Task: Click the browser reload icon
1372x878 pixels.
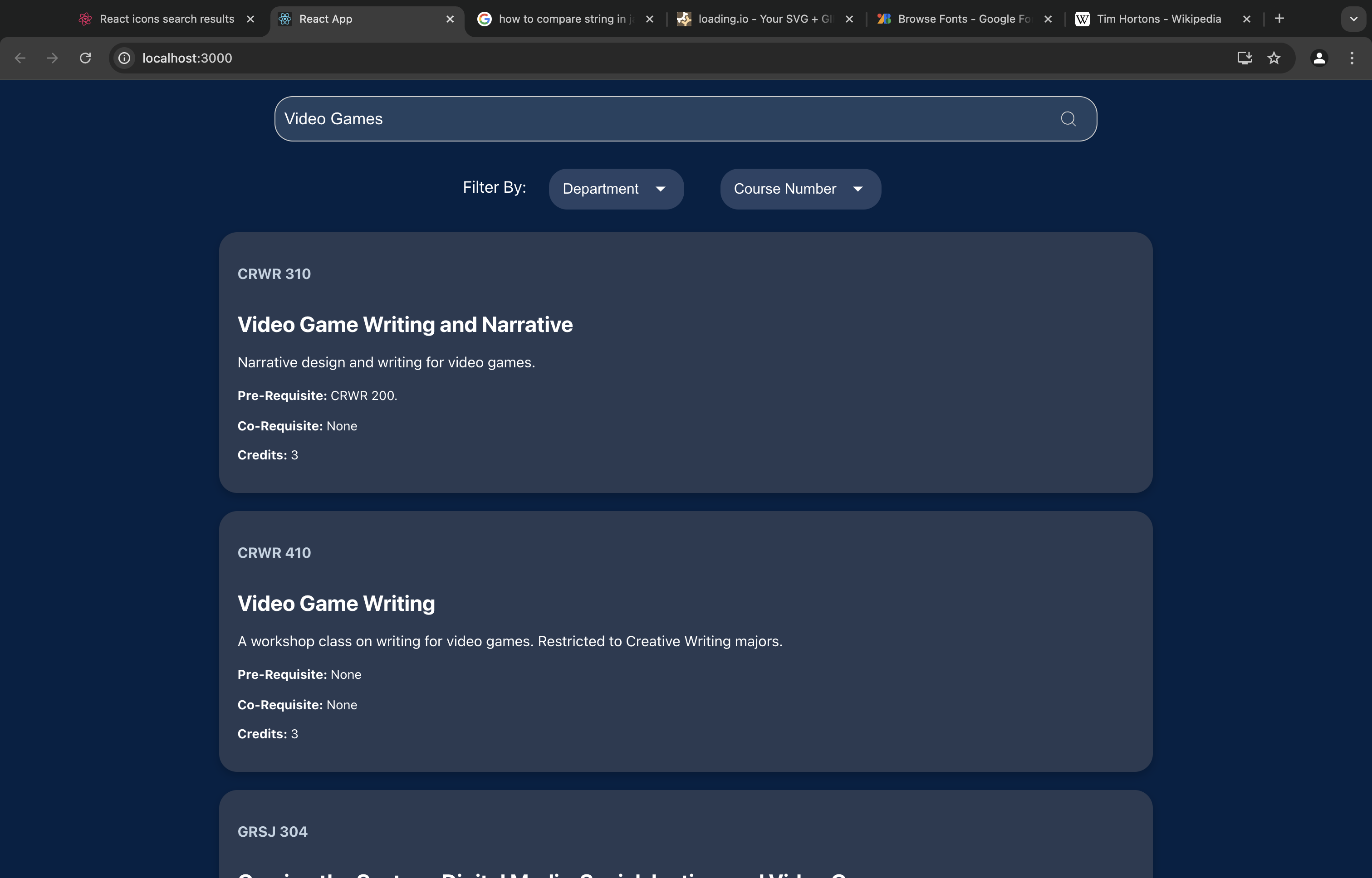Action: click(x=86, y=58)
